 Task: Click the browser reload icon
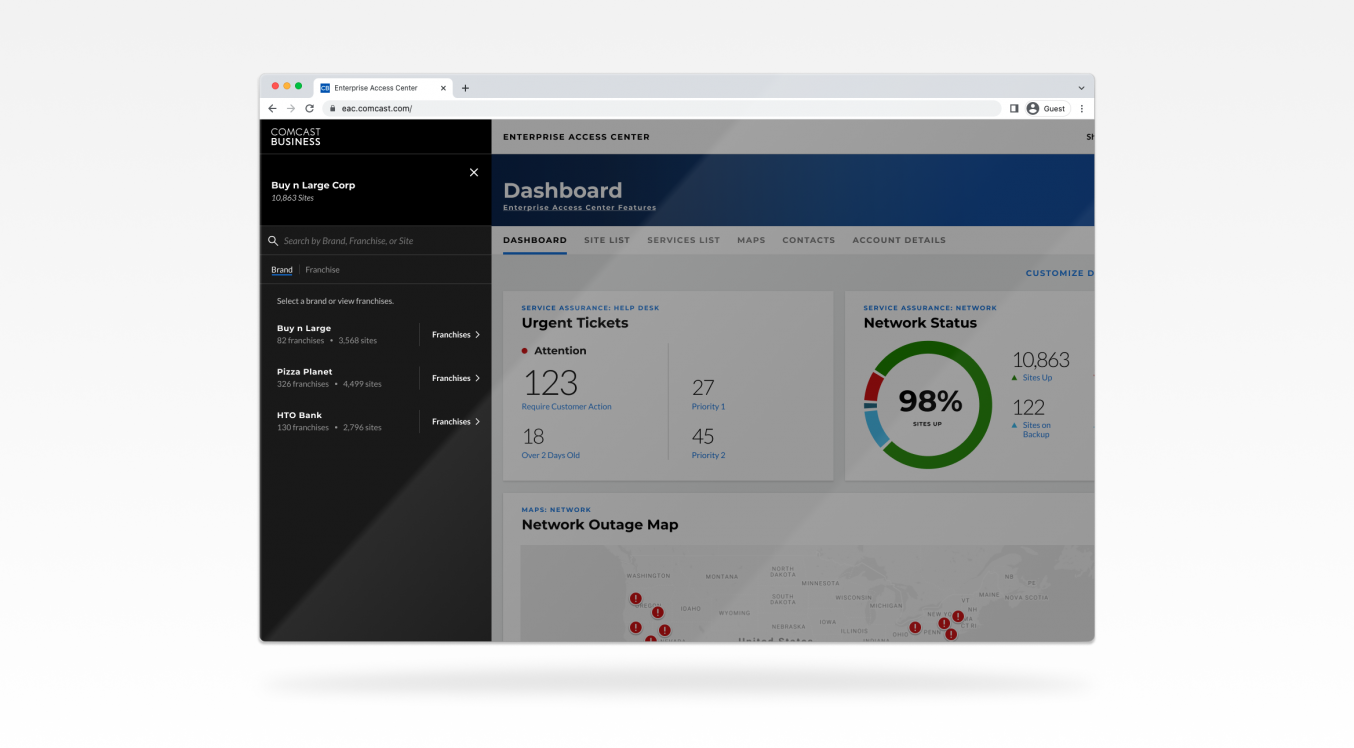310,108
